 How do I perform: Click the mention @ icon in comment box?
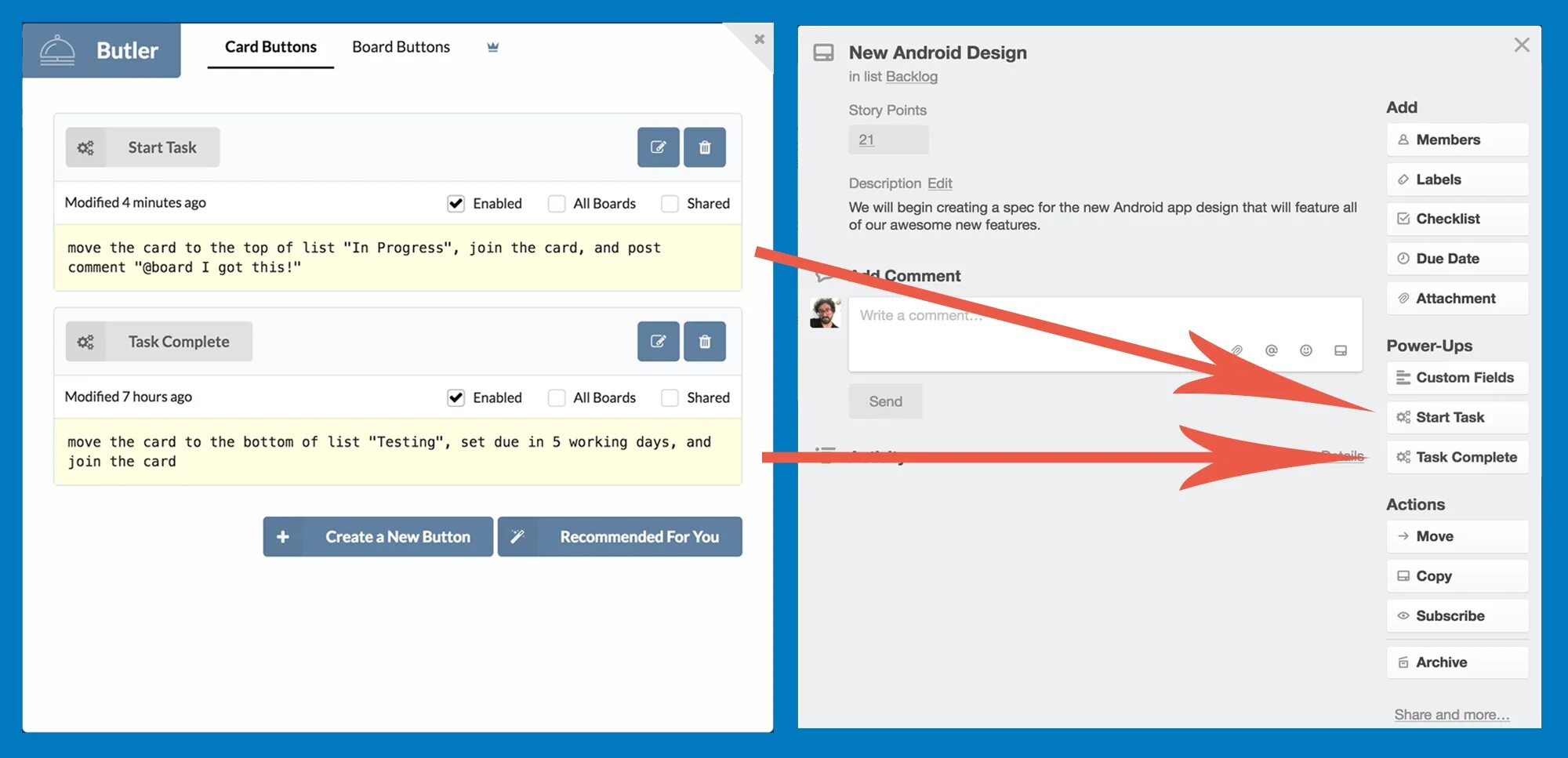point(1272,350)
